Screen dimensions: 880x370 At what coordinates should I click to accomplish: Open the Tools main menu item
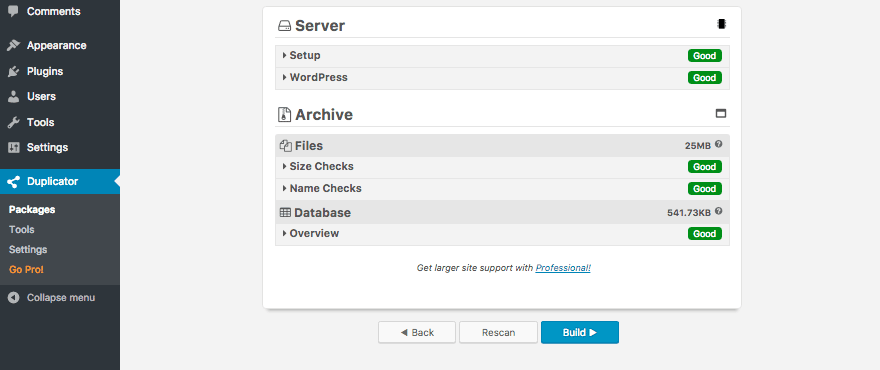(59, 122)
